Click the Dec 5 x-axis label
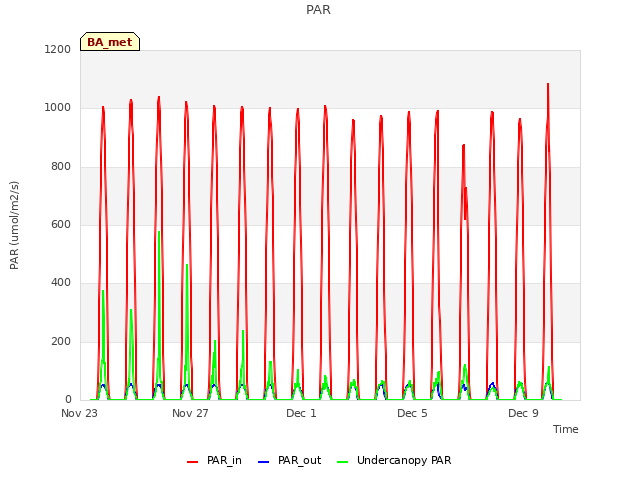This screenshot has height=480, width=640. coord(412,413)
